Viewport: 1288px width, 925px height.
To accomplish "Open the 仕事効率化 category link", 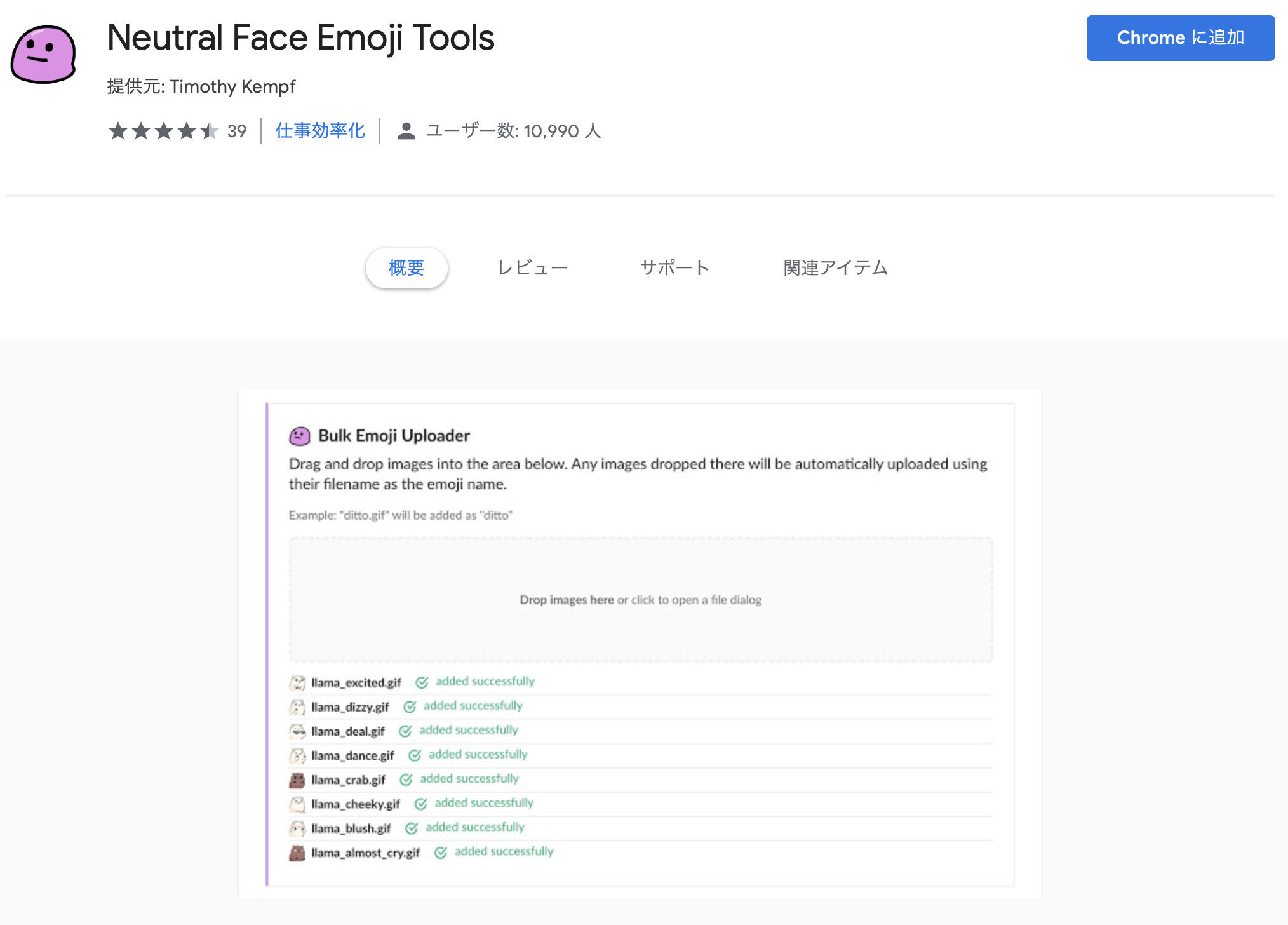I will pyautogui.click(x=320, y=131).
